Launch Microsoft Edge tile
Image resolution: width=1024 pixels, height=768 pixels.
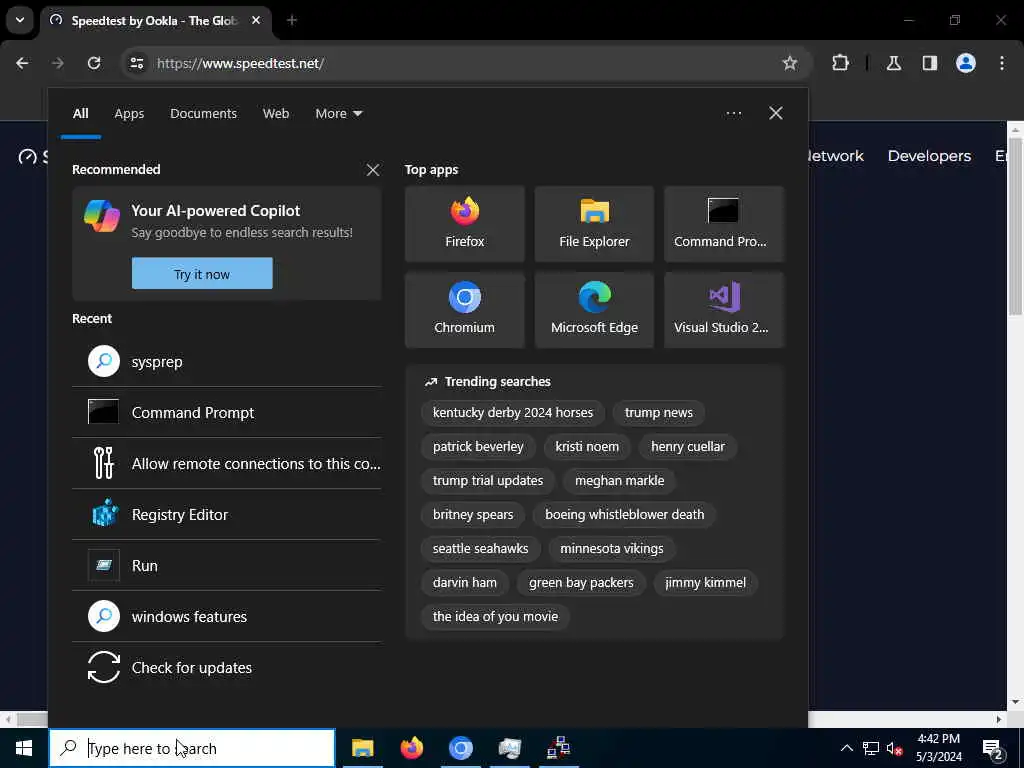[x=594, y=310]
